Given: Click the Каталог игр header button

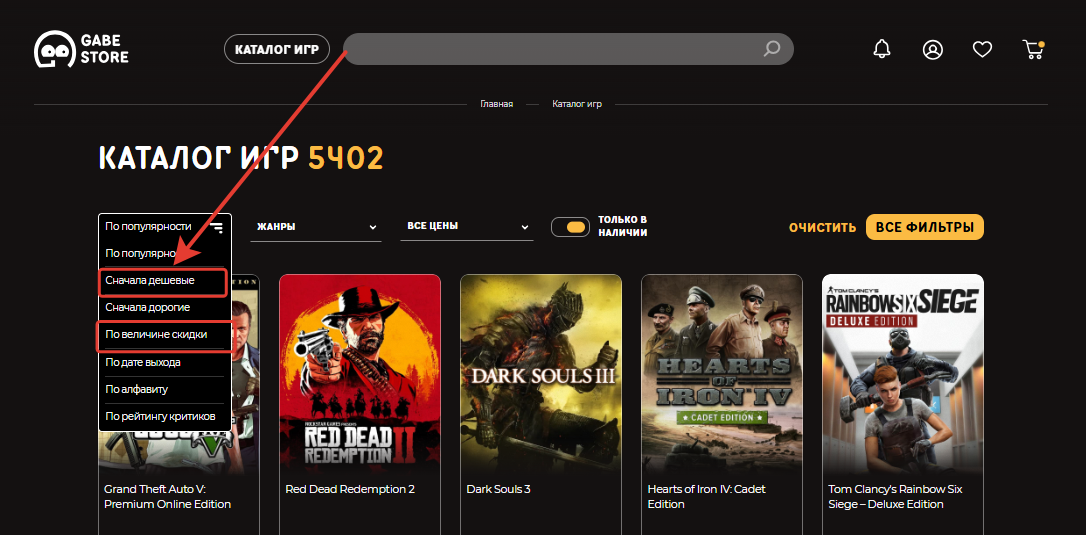Looking at the screenshot, I should pos(276,49).
